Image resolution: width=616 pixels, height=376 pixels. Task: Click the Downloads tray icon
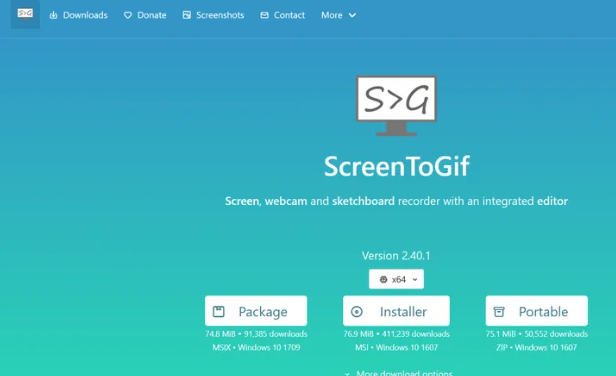[53, 15]
